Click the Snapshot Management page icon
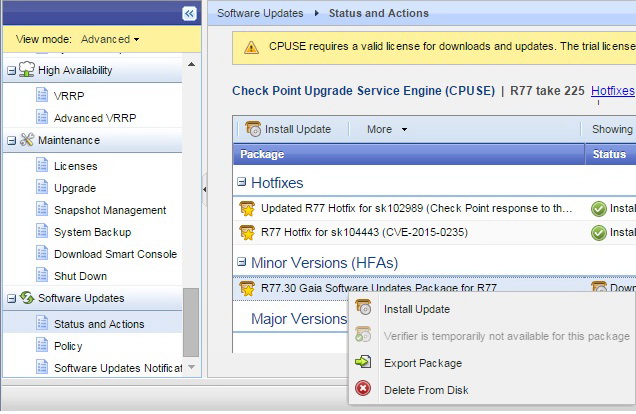636x414 pixels. pyautogui.click(x=42, y=209)
